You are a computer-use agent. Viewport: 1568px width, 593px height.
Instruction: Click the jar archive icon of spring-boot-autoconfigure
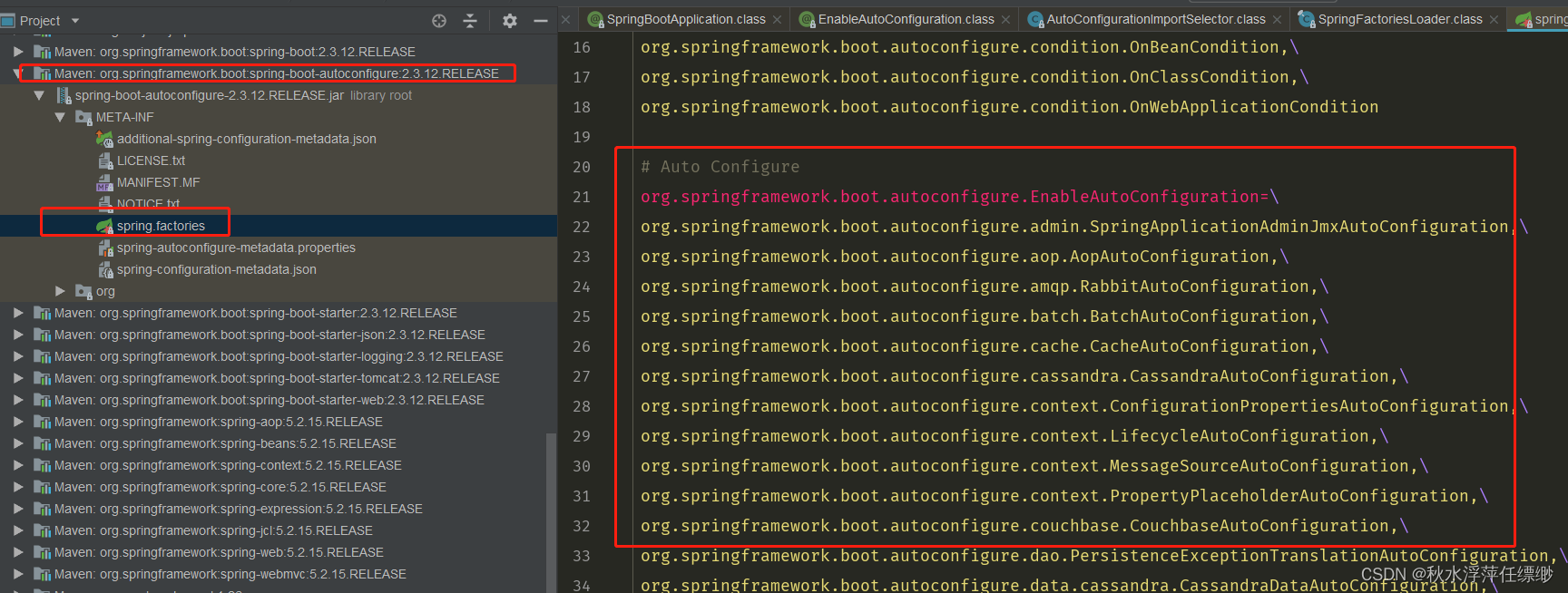click(64, 95)
